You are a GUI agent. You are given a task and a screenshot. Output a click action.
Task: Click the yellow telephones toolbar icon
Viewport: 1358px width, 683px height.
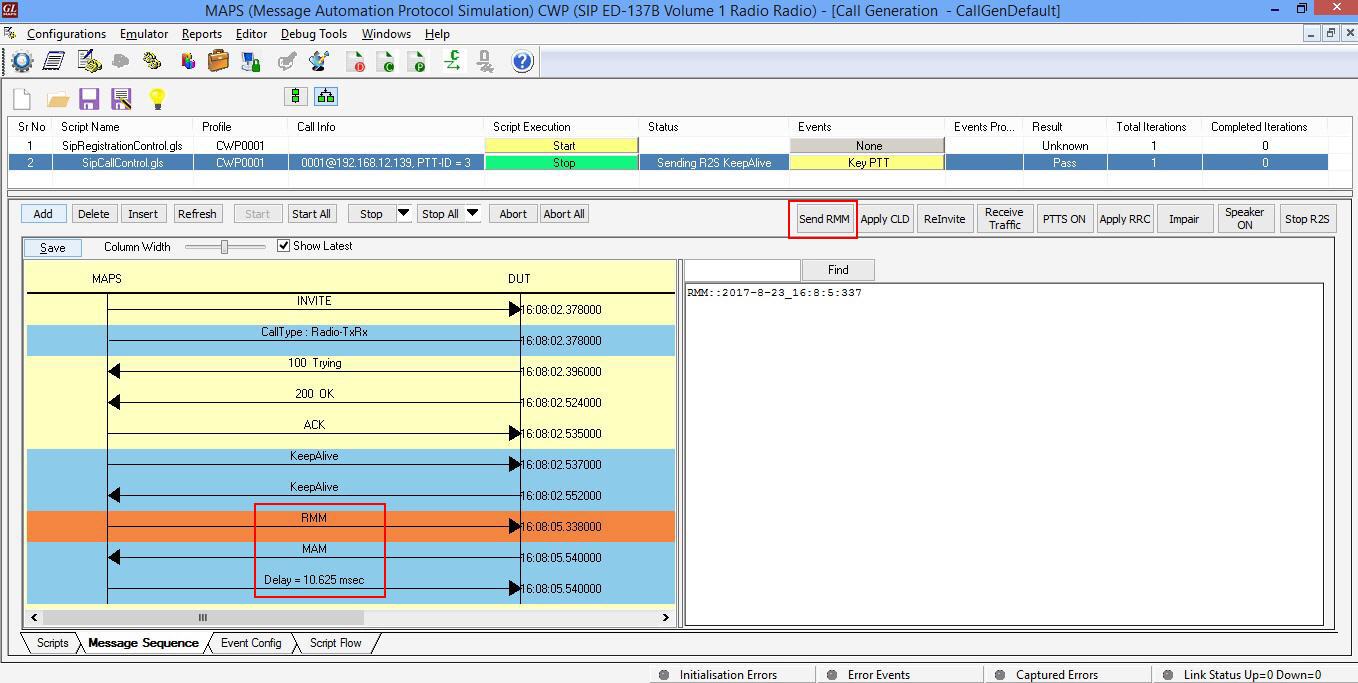pyautogui.click(x=152, y=62)
